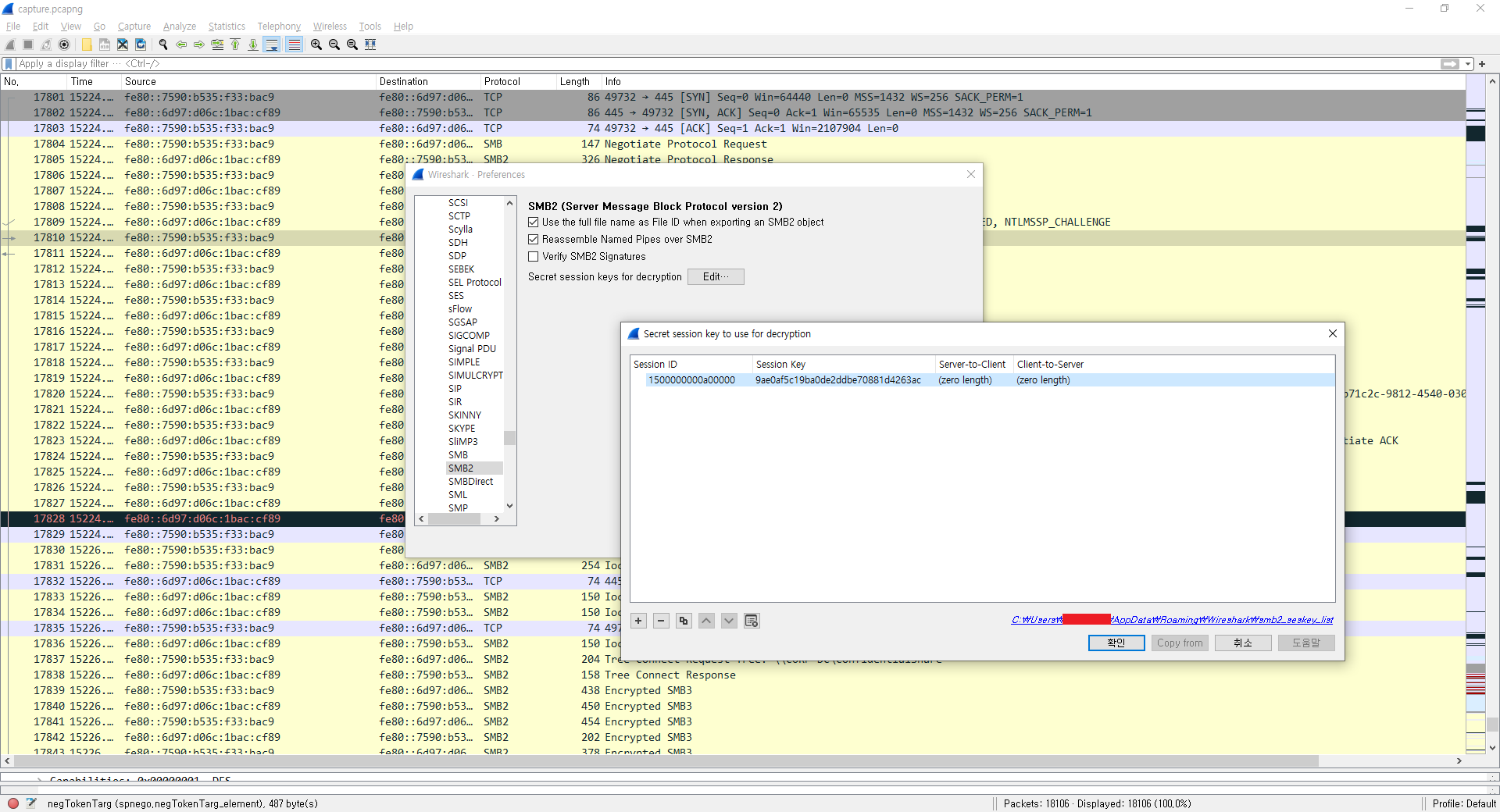Viewport: 1500px width, 812px height.
Task: Restart the current capture
Action: point(46,45)
